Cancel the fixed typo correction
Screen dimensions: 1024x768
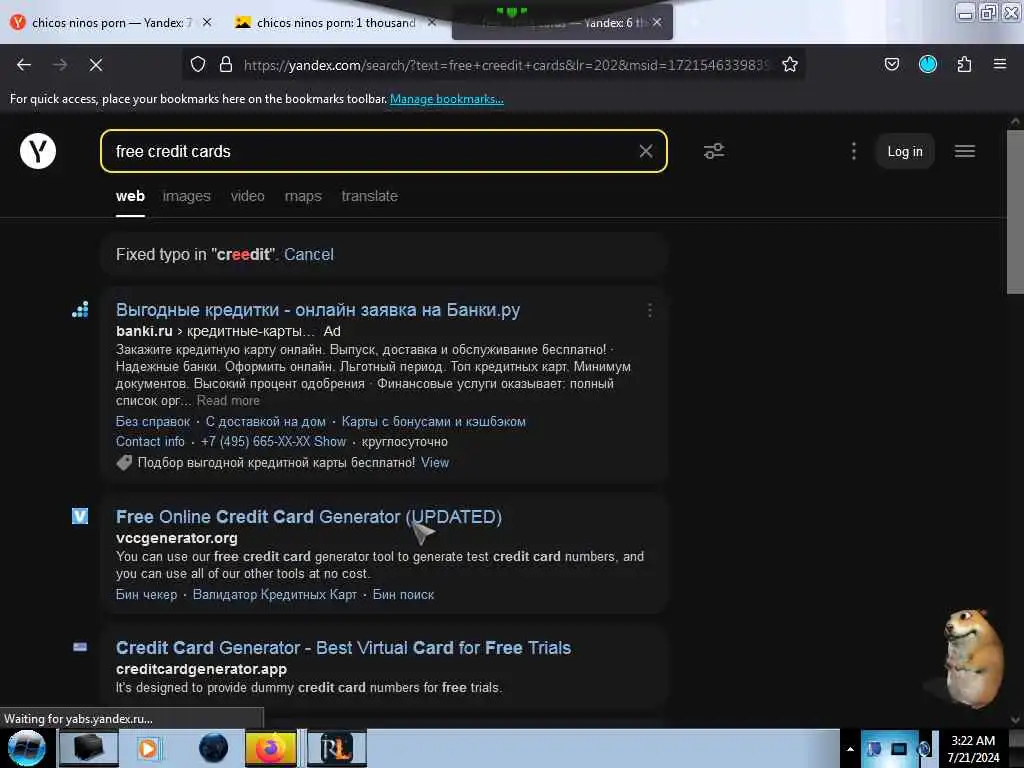tap(308, 254)
